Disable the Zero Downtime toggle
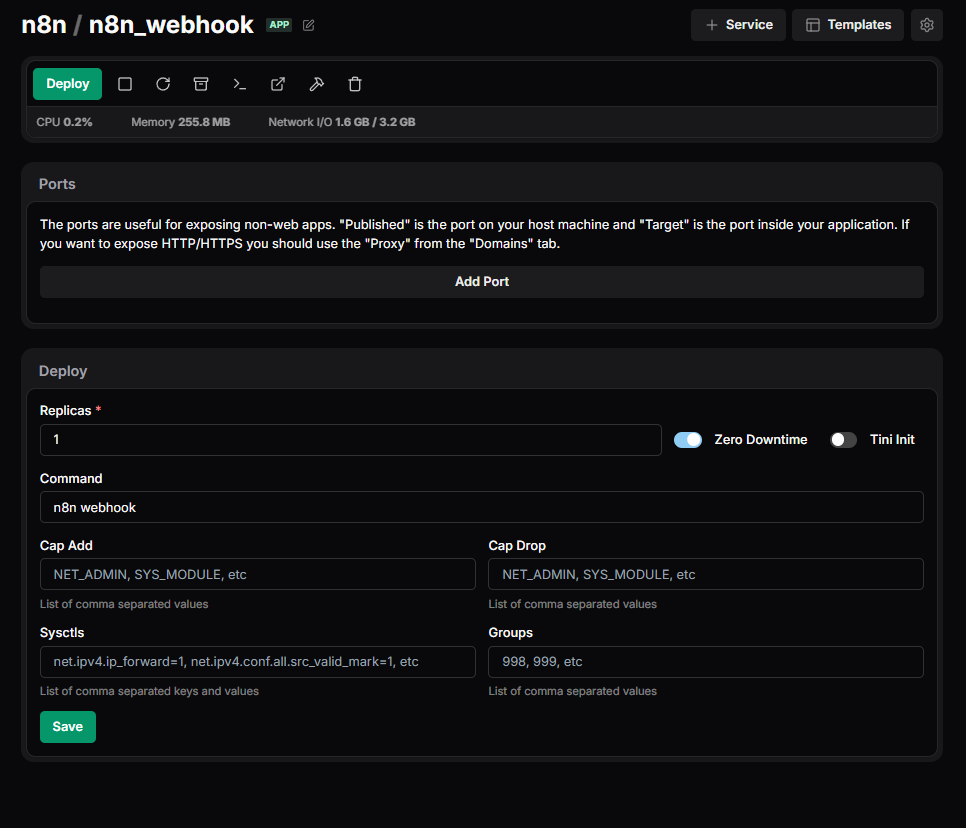The image size is (966, 828). pos(688,440)
